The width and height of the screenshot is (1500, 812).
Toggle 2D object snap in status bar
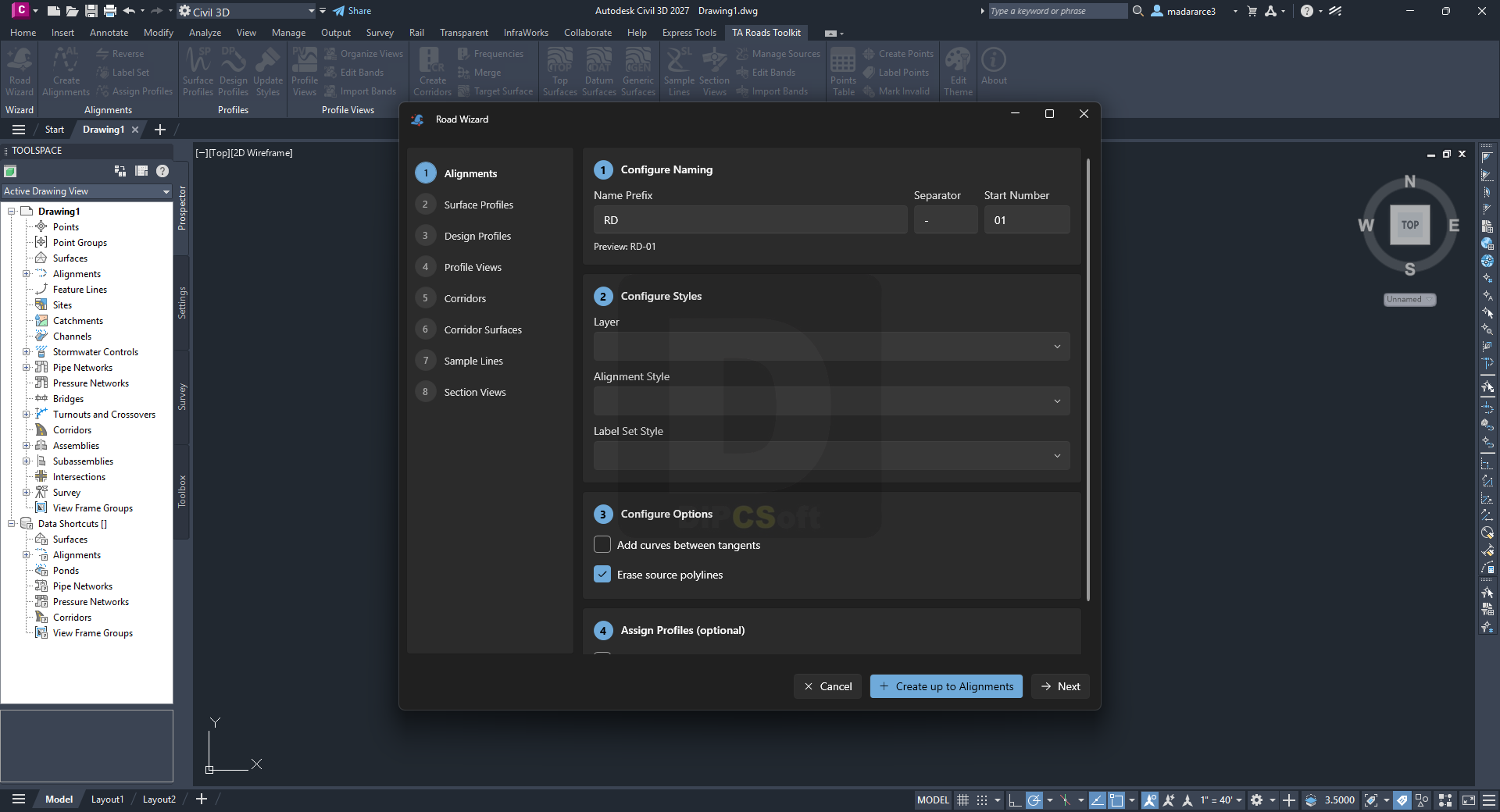[1116, 800]
